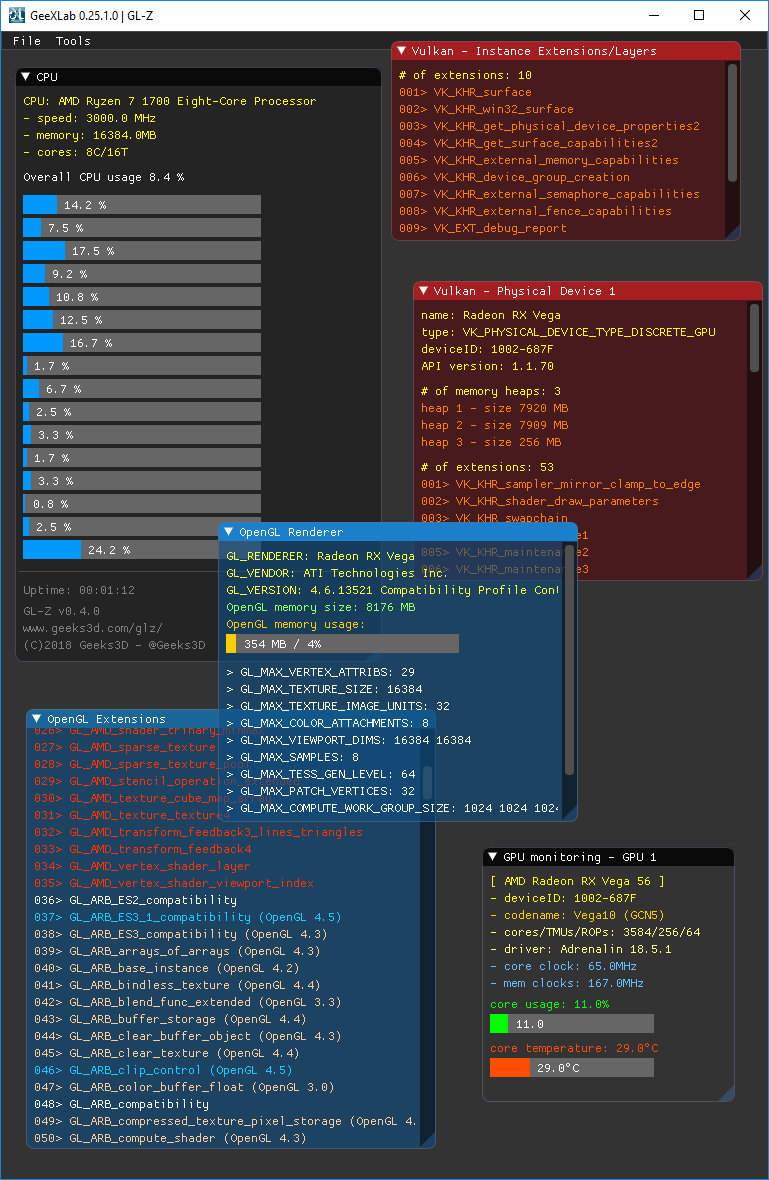Viewport: 769px width, 1180px height.
Task: Open the File menu
Action: 27,41
